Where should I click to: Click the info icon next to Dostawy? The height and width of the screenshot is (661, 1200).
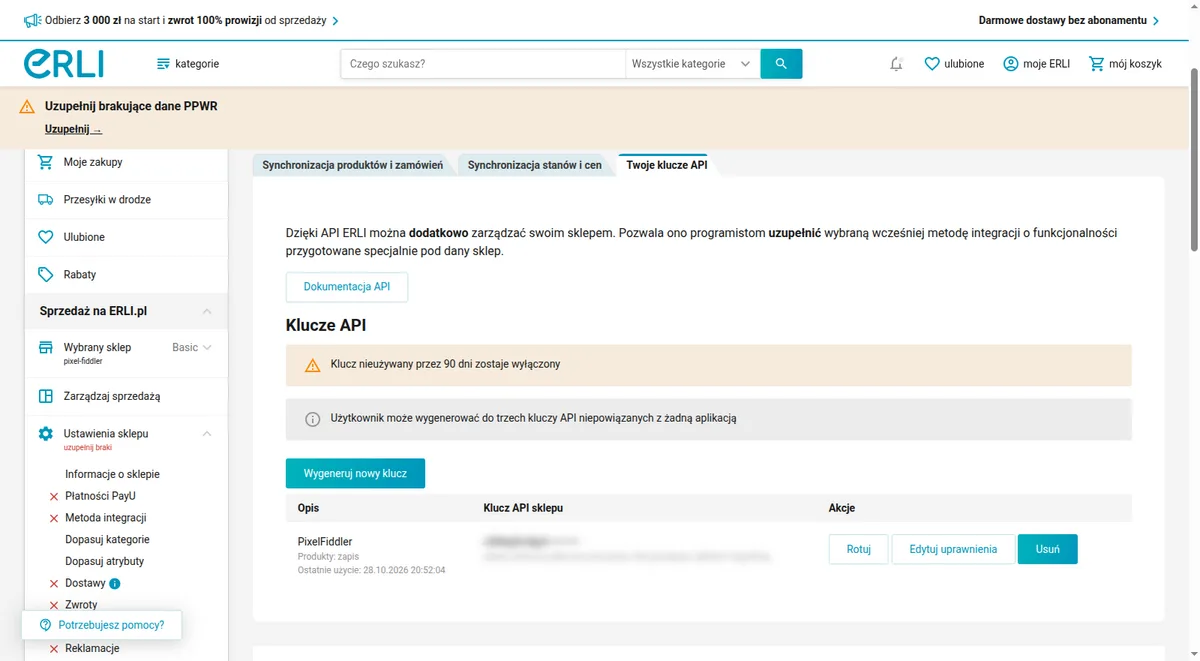115,583
